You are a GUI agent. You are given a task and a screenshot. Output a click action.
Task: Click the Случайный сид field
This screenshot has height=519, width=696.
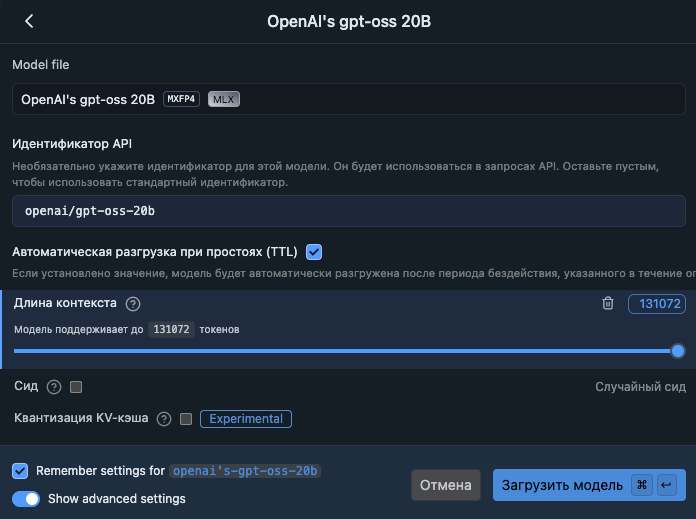(640, 387)
